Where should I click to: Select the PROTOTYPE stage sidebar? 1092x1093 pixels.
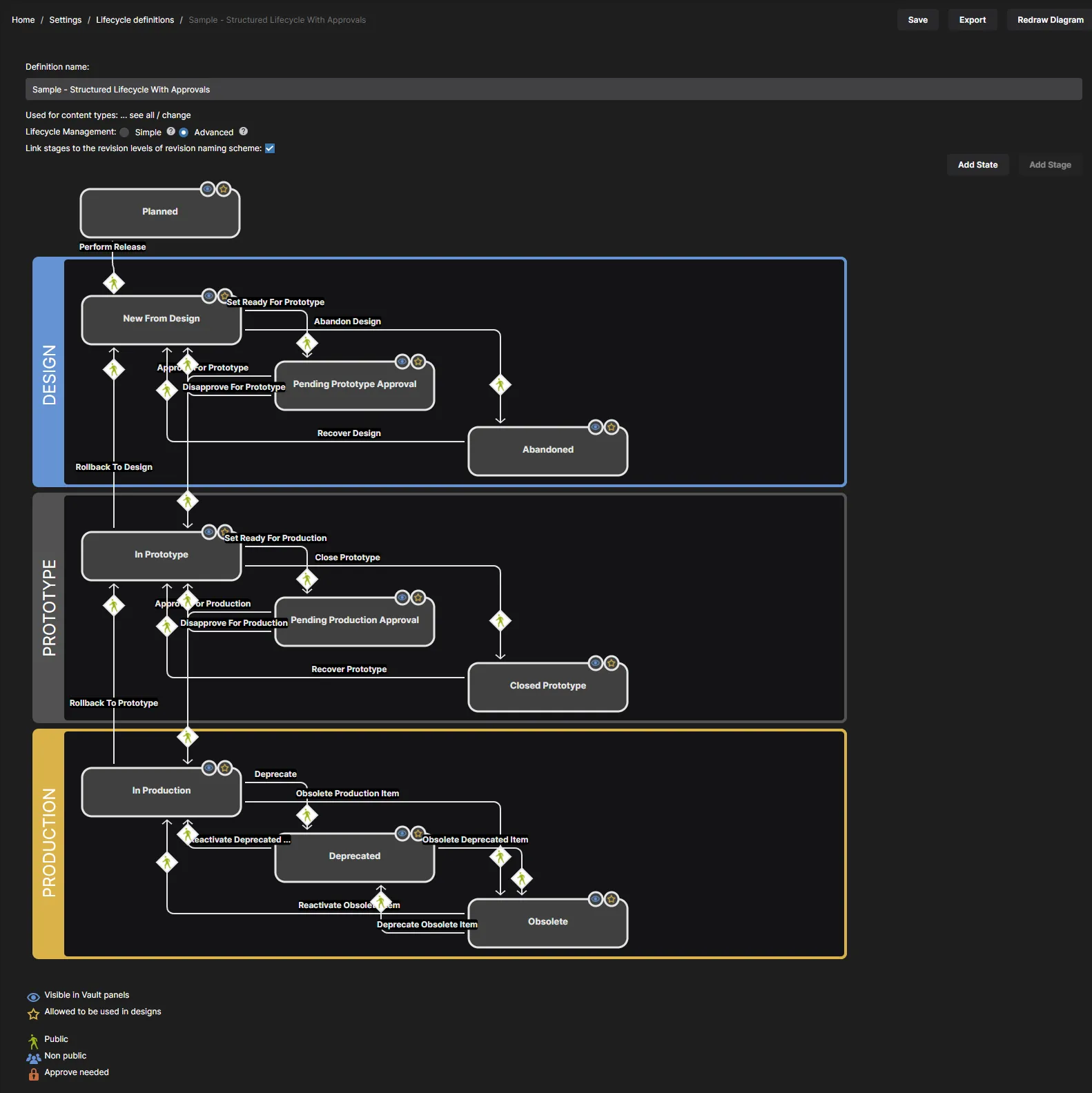point(48,608)
